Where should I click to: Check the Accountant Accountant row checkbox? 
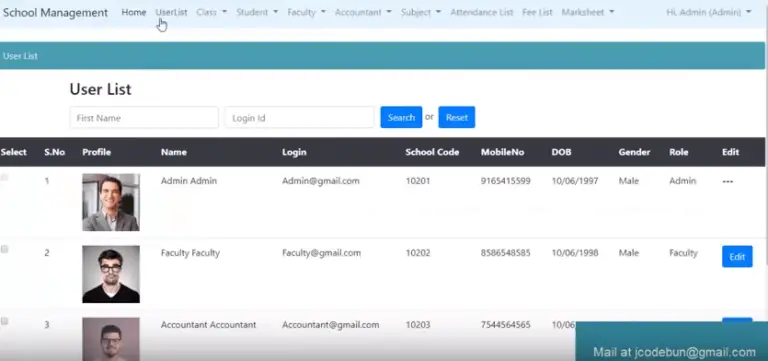[x=4, y=321]
